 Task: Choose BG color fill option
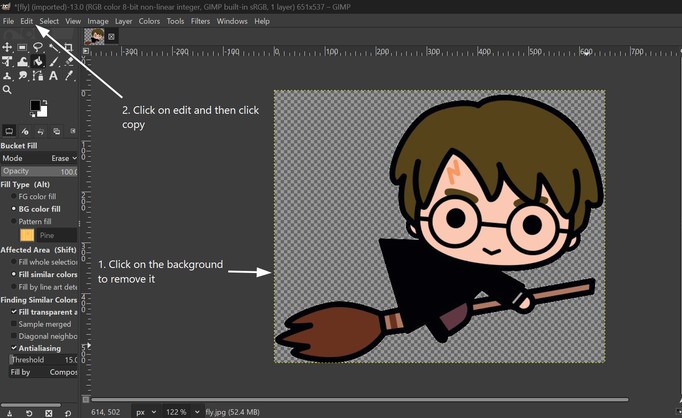(36, 209)
